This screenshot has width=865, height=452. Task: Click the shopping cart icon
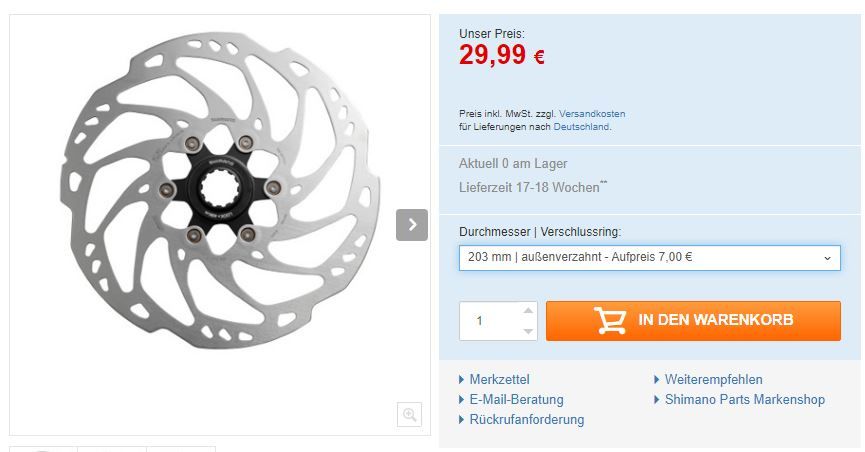pos(610,320)
